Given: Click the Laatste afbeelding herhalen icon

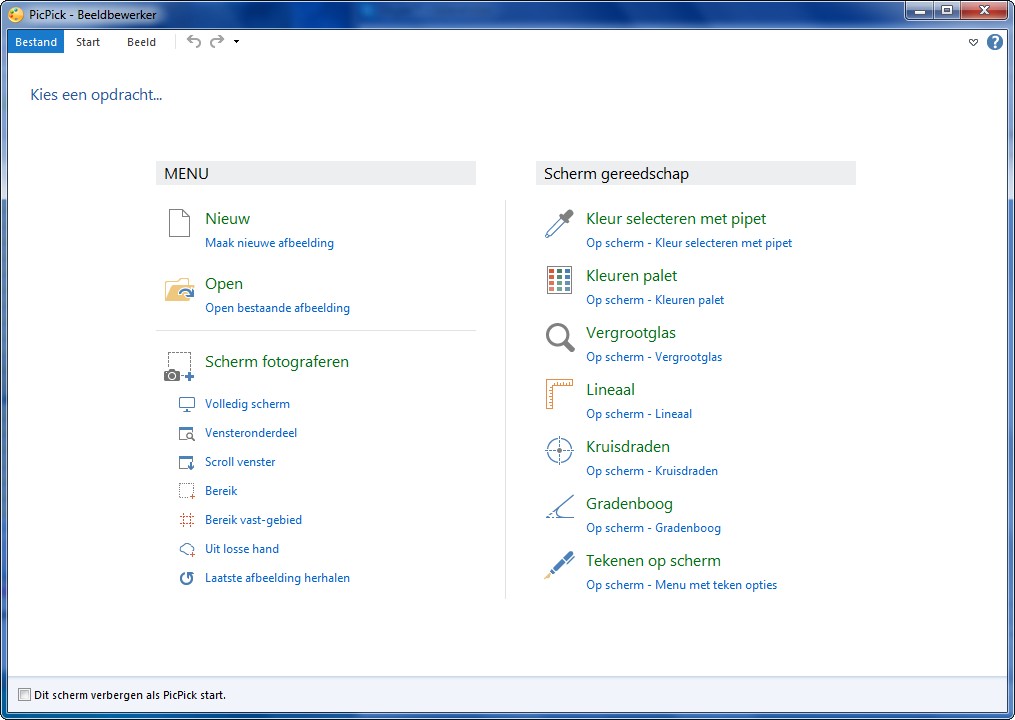Looking at the screenshot, I should click(x=186, y=578).
